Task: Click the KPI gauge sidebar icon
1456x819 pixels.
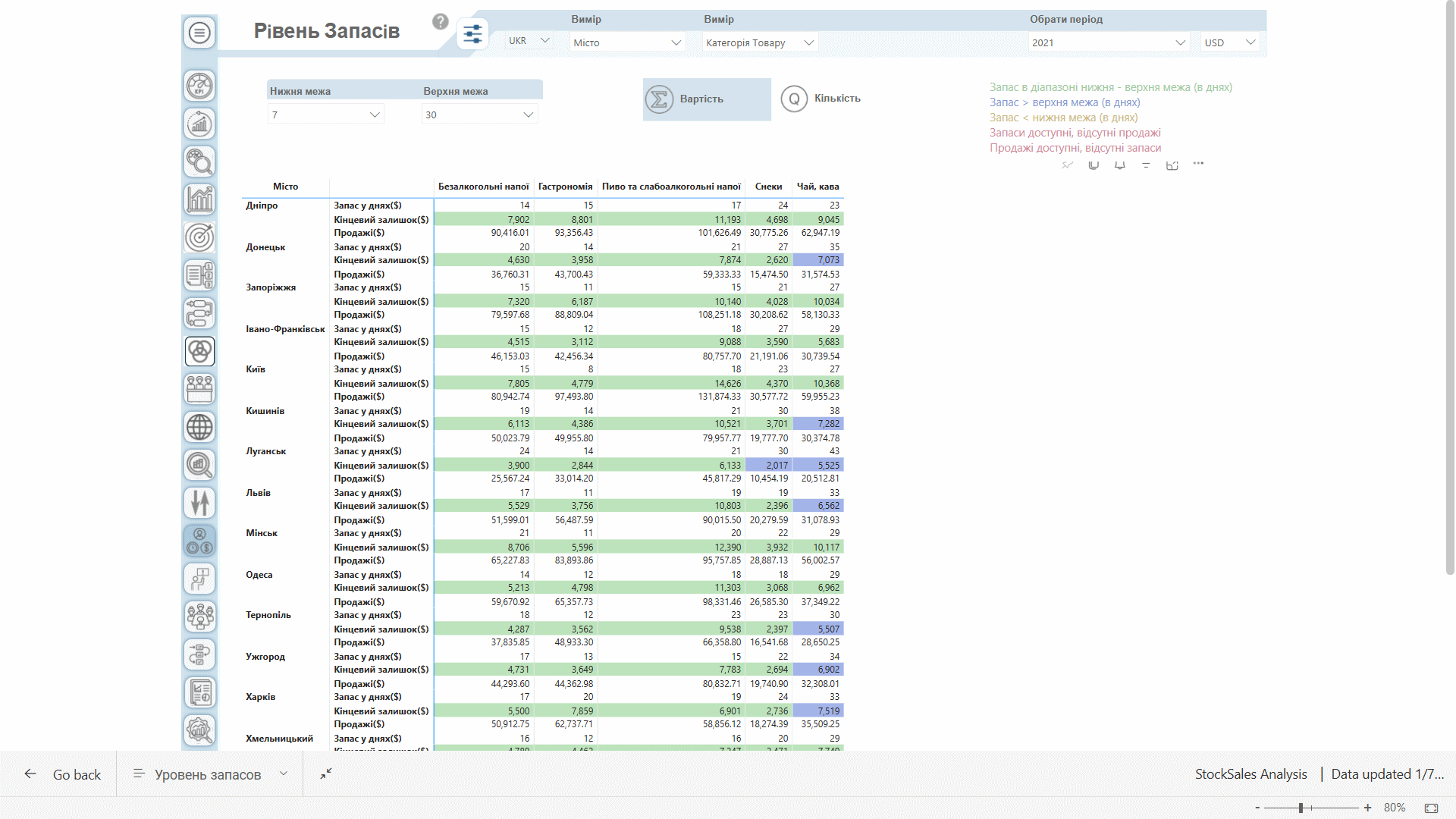Action: 199,86
